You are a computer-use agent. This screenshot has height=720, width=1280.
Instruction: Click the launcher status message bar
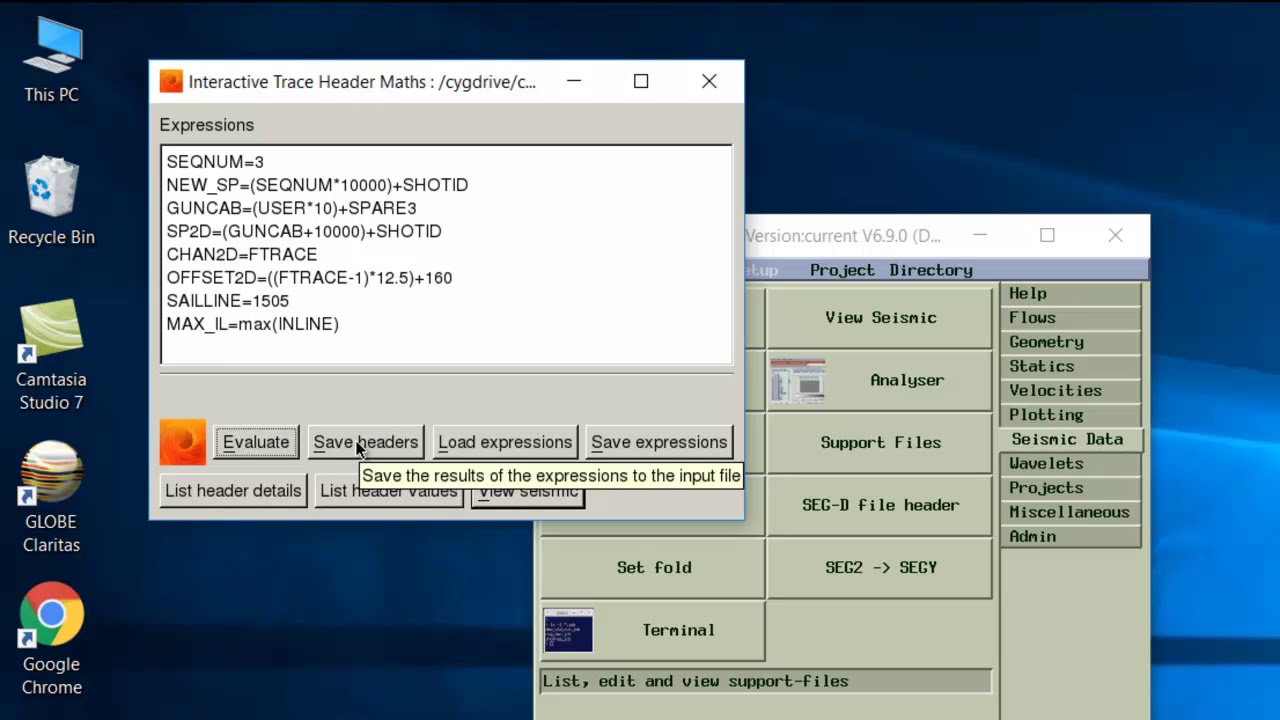click(766, 681)
